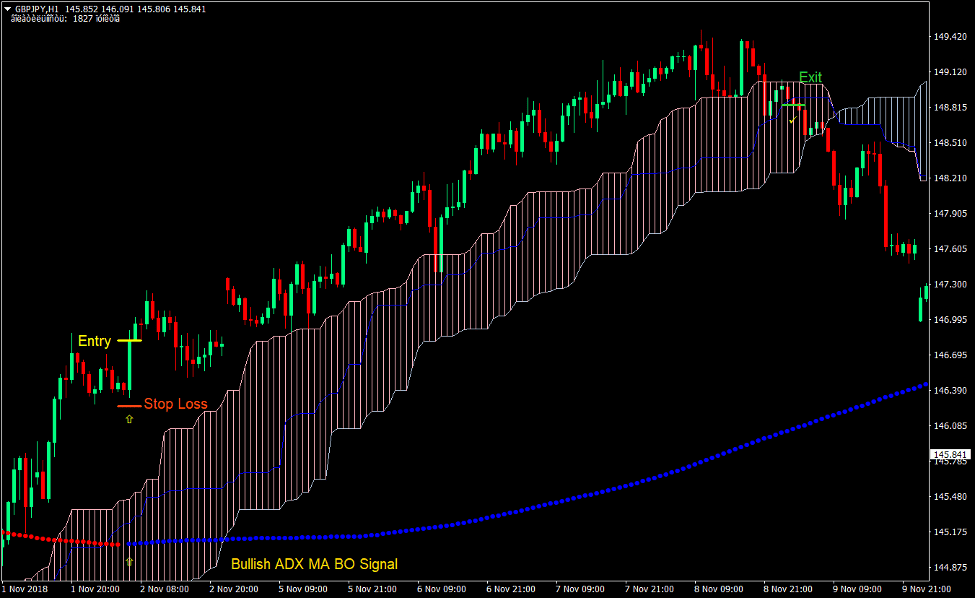This screenshot has width=977, height=600.
Task: Click the yellow up arrow near the bottom time axis
Action: click(129, 563)
